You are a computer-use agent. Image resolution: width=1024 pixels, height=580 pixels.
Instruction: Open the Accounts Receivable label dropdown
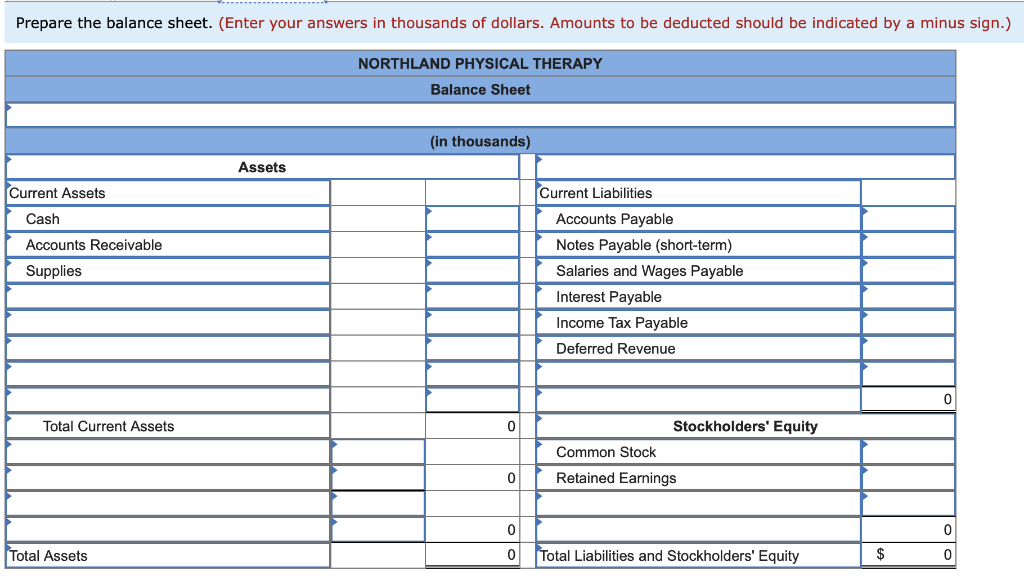(x=168, y=245)
